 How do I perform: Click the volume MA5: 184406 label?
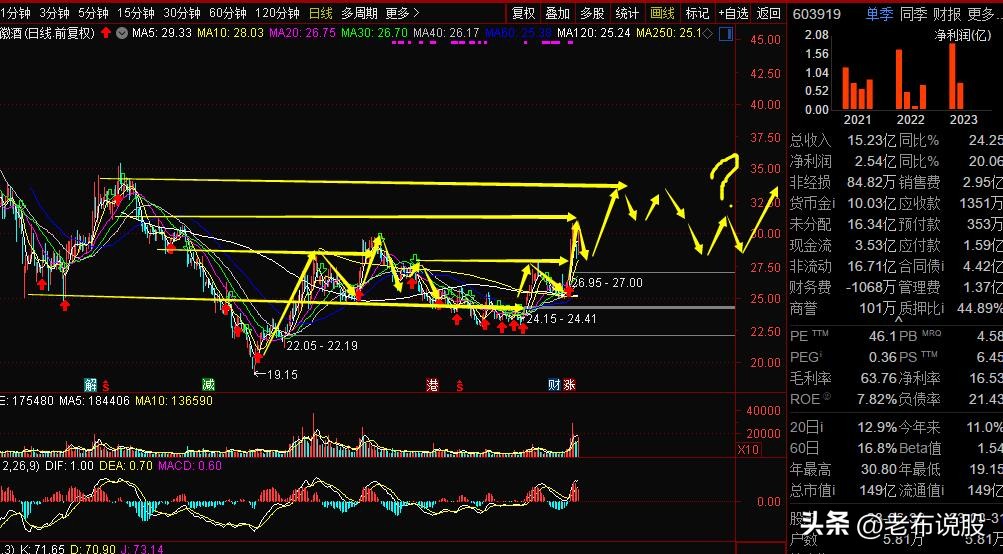94,400
